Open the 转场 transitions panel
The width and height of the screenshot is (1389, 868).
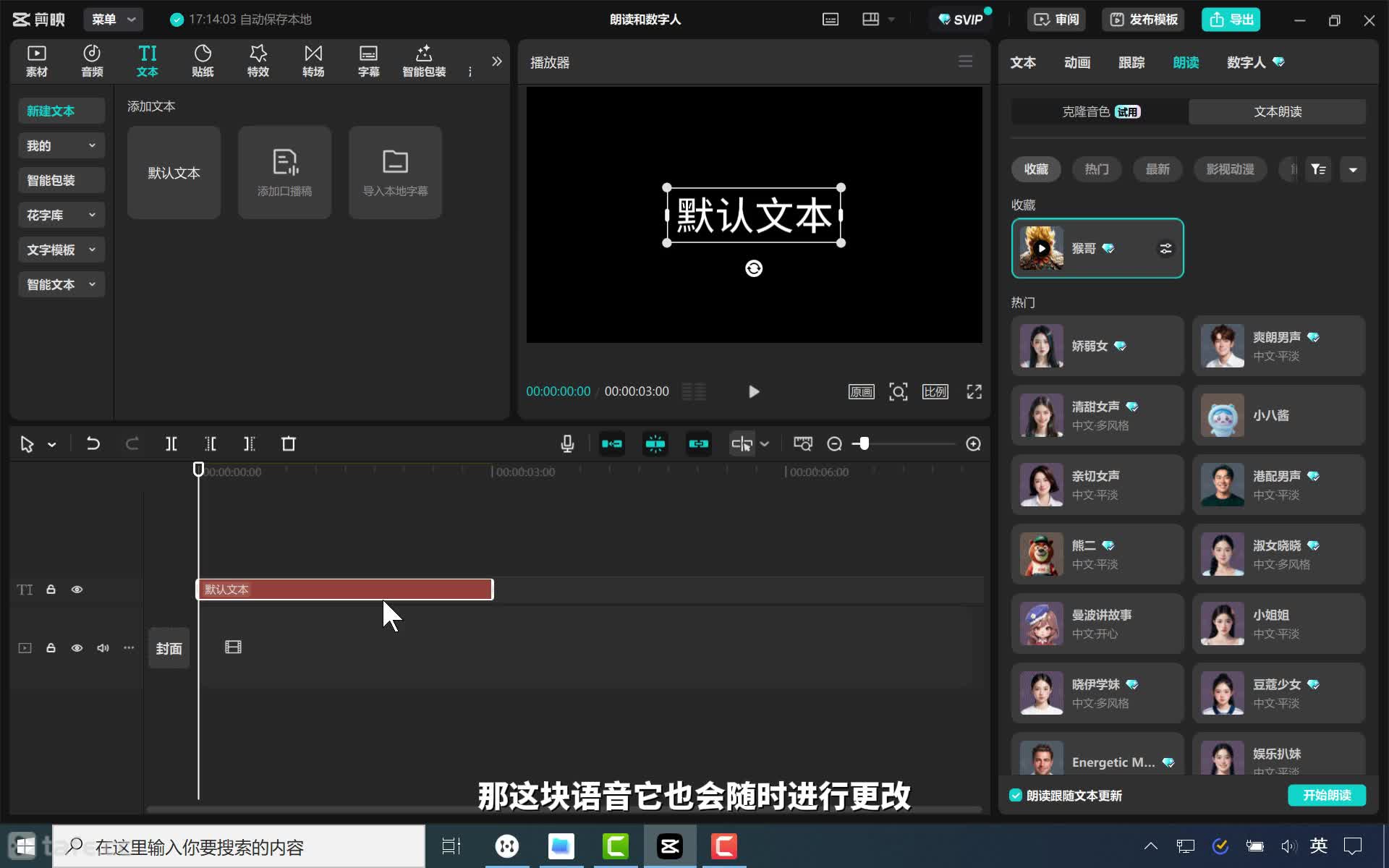313,61
